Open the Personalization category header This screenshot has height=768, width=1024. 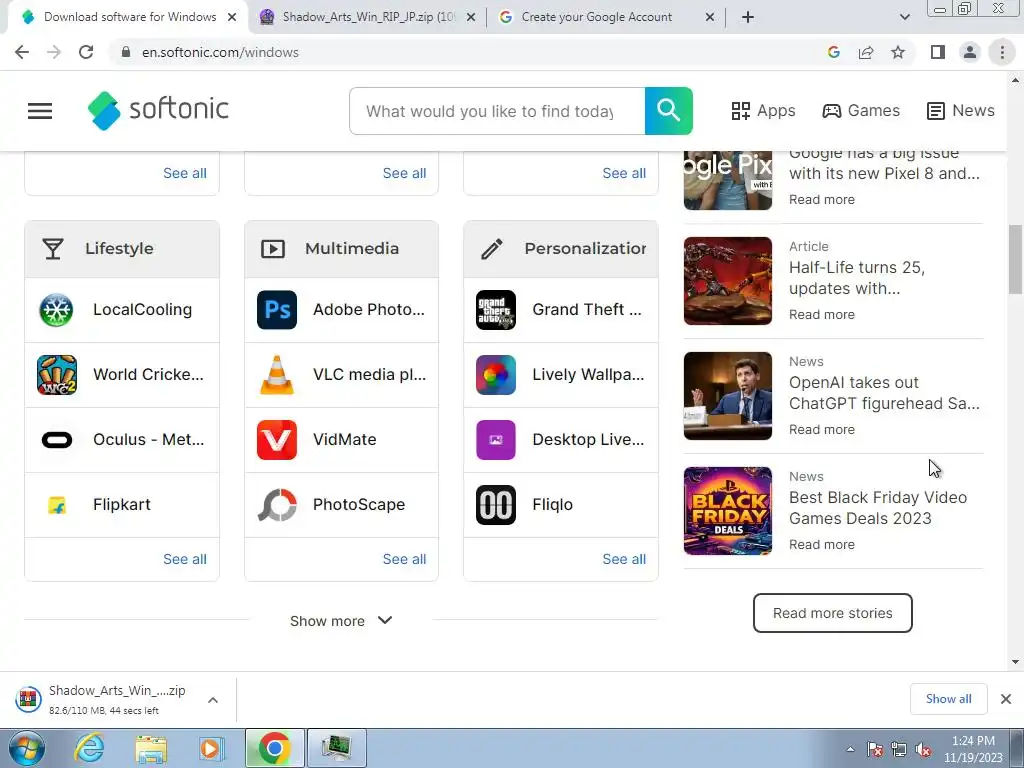click(561, 249)
